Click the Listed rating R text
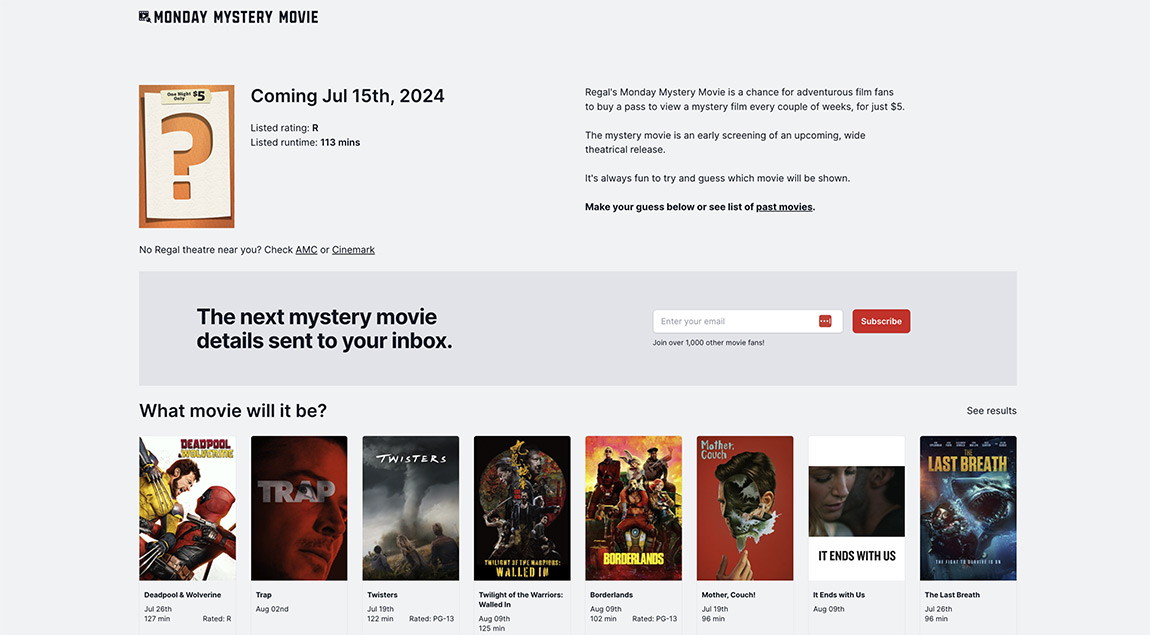1150x635 pixels. pos(285,128)
